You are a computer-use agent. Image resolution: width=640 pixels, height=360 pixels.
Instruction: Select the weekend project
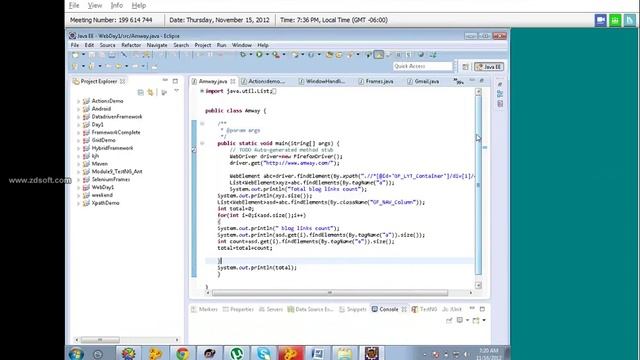pos(102,195)
